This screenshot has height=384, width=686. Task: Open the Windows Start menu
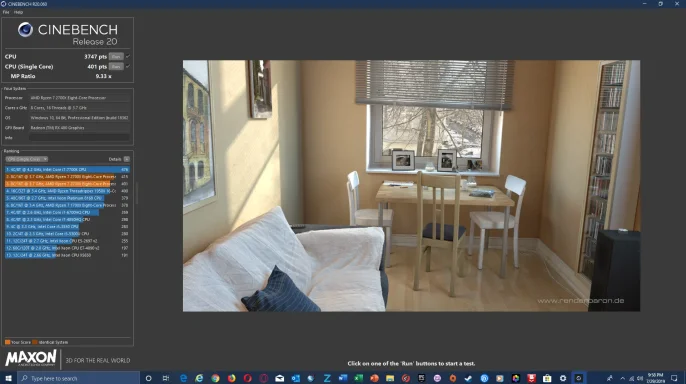(8, 378)
